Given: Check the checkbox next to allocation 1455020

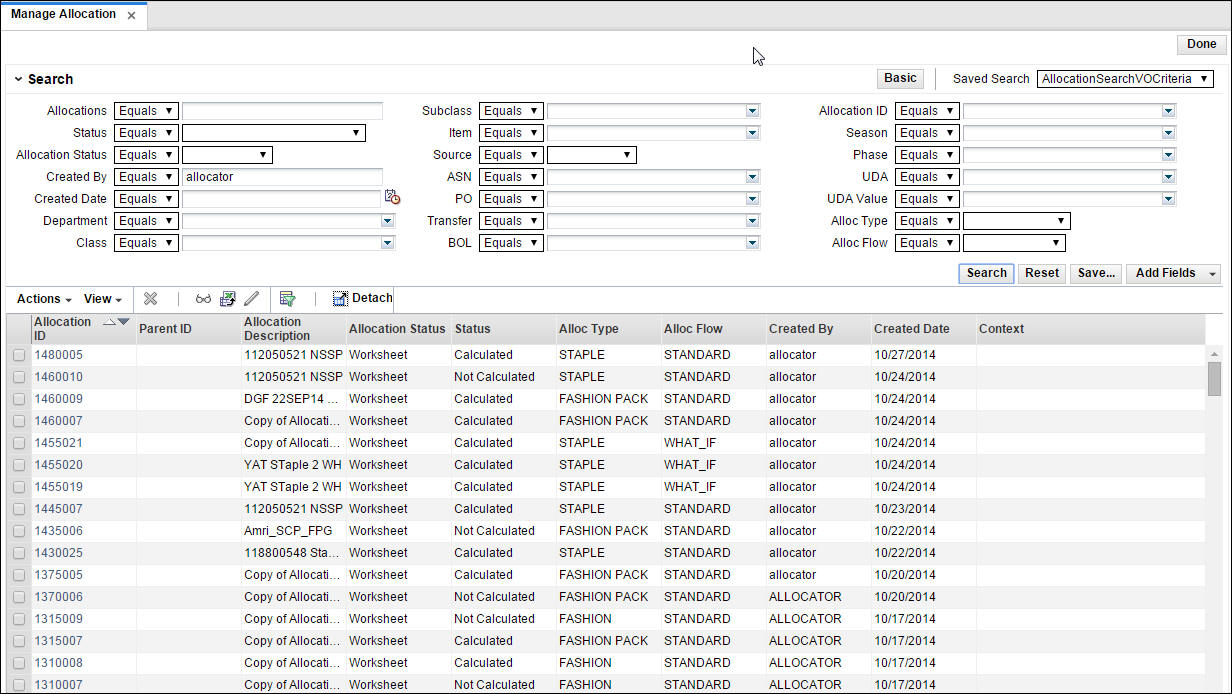Looking at the screenshot, I should [19, 465].
